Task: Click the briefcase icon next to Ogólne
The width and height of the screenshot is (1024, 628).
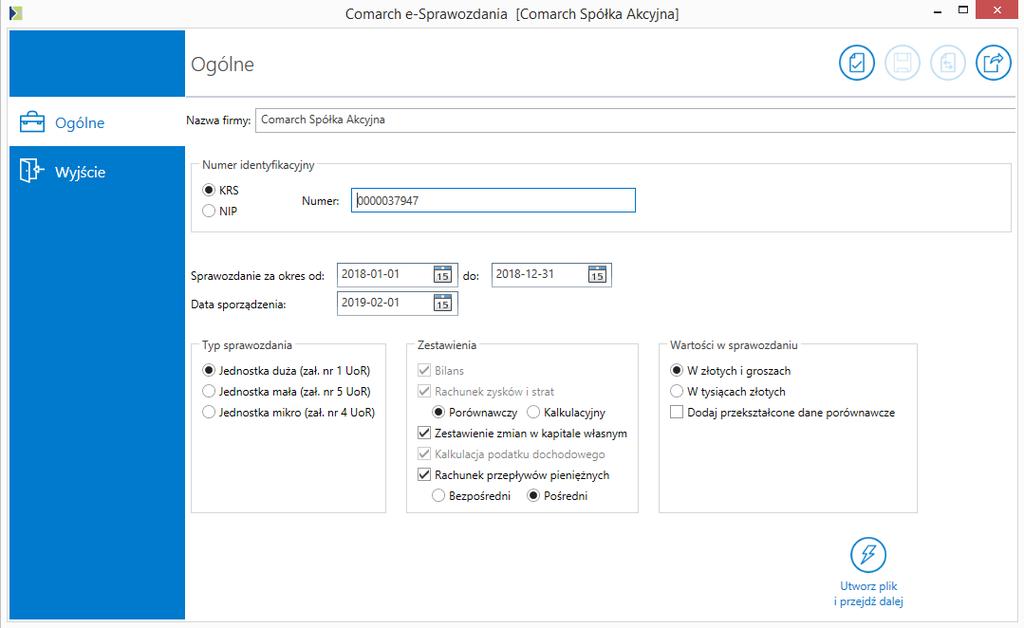Action: [32, 122]
